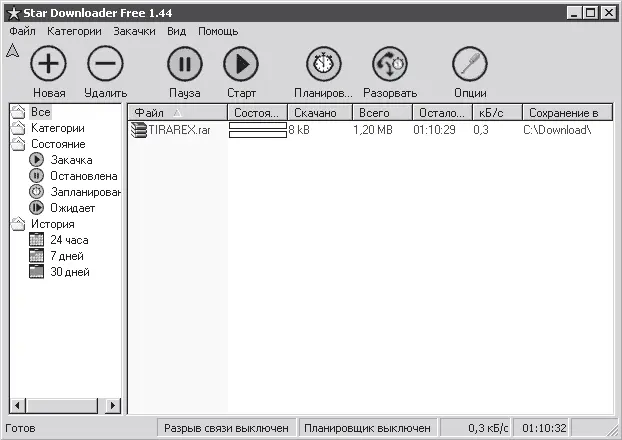
Task: Open Опции settings icon
Action: click(x=469, y=66)
